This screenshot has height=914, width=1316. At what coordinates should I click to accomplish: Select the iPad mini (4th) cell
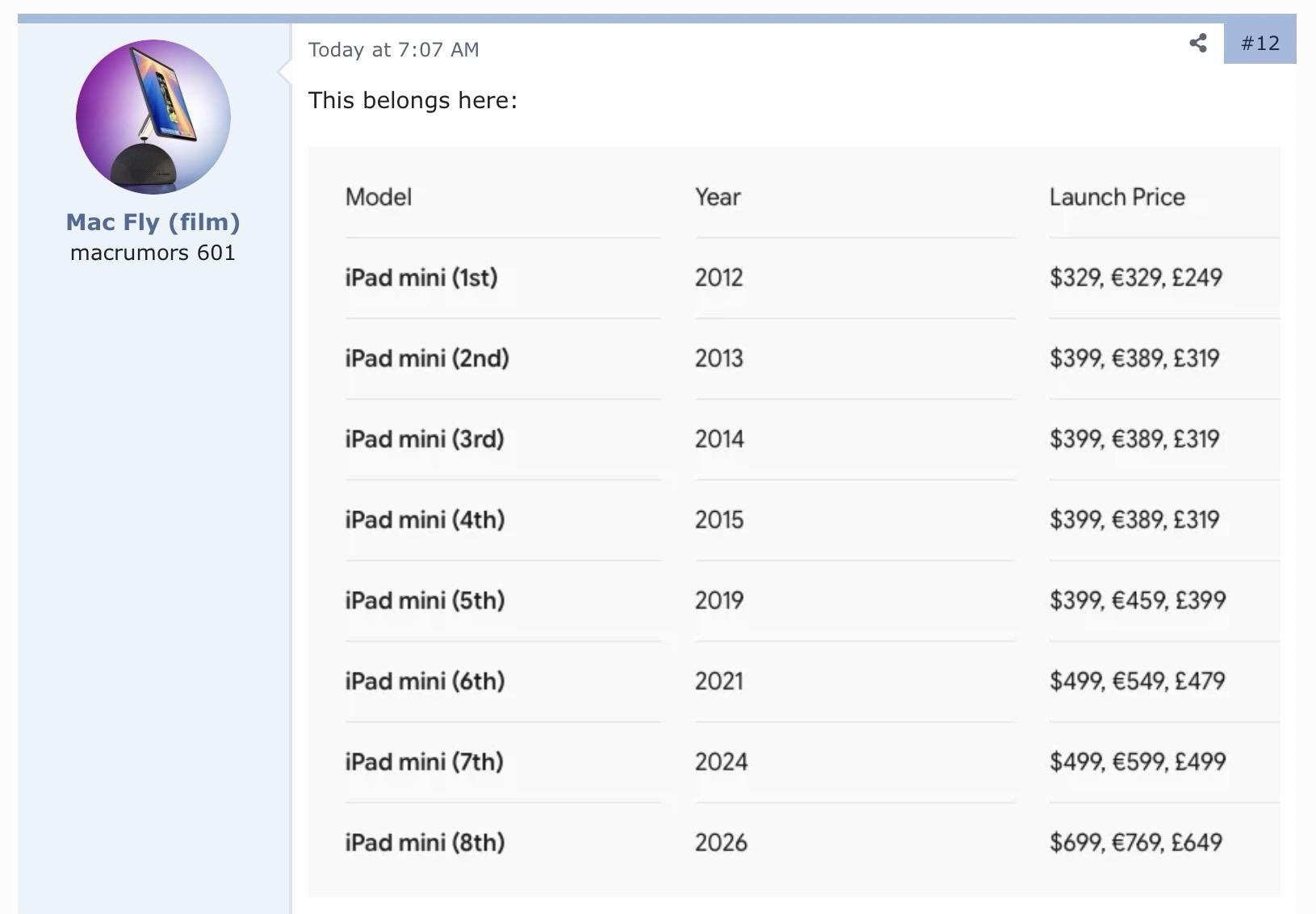point(425,520)
